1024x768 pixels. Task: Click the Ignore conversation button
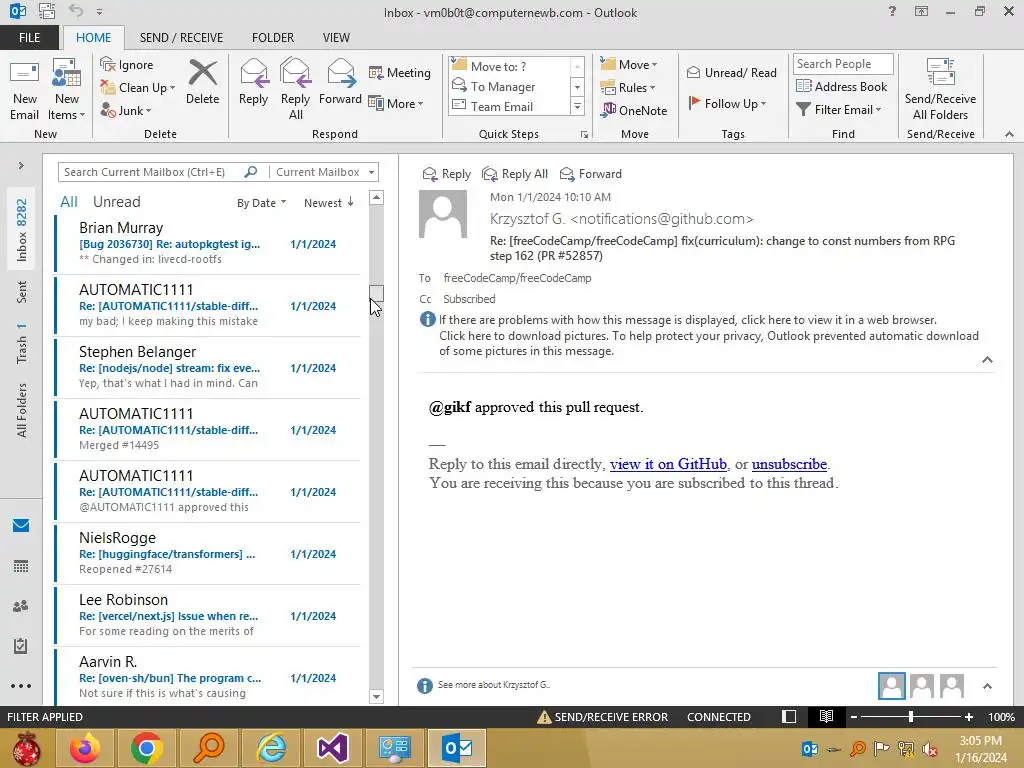[127, 65]
